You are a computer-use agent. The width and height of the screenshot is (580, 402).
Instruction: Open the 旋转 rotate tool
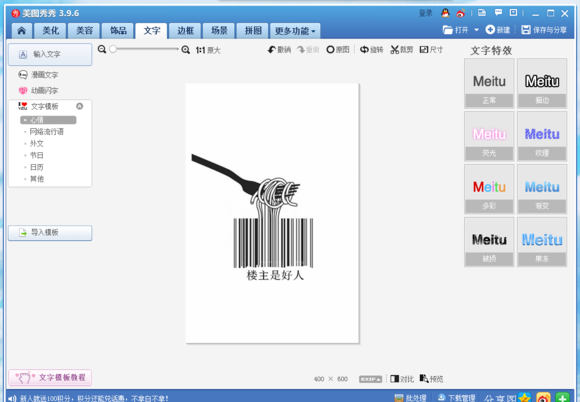(x=372, y=50)
